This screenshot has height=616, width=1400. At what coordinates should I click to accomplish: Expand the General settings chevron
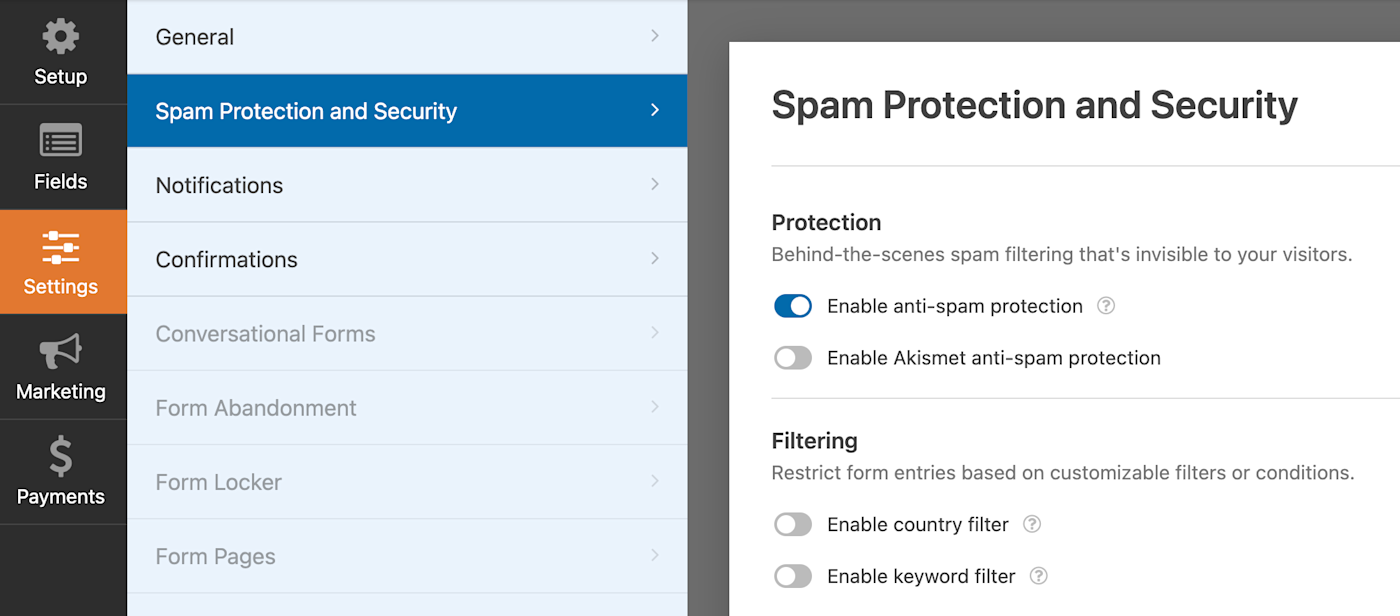[655, 36]
